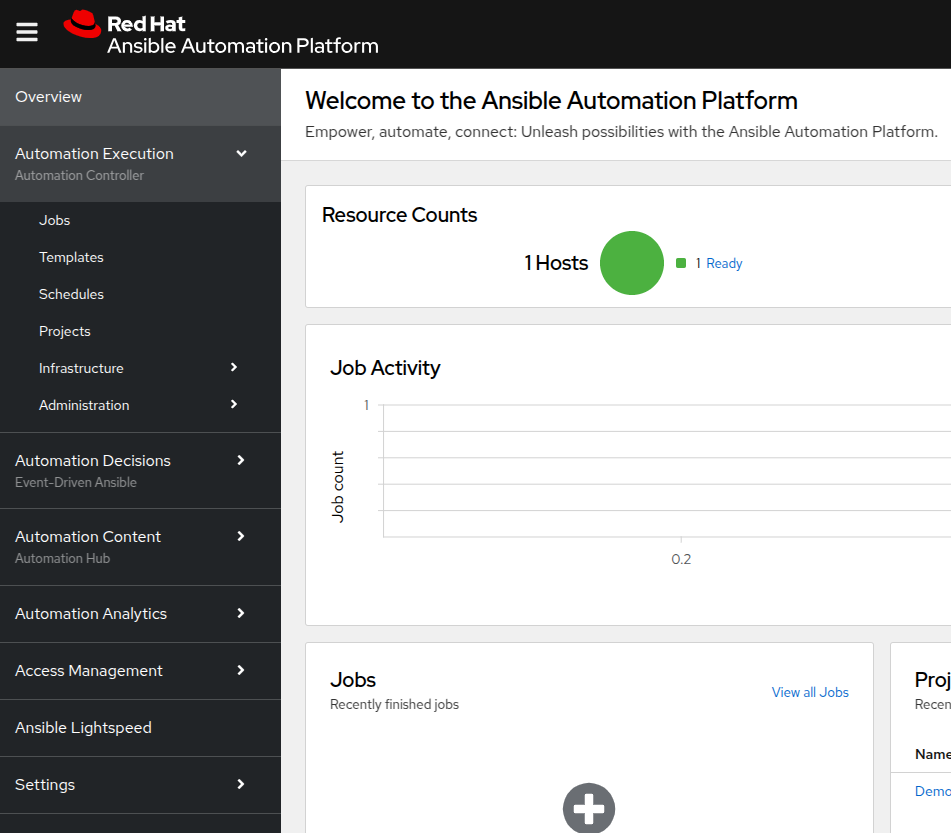This screenshot has width=951, height=833.
Task: Go to Jobs in sidebar
Action: (x=55, y=220)
